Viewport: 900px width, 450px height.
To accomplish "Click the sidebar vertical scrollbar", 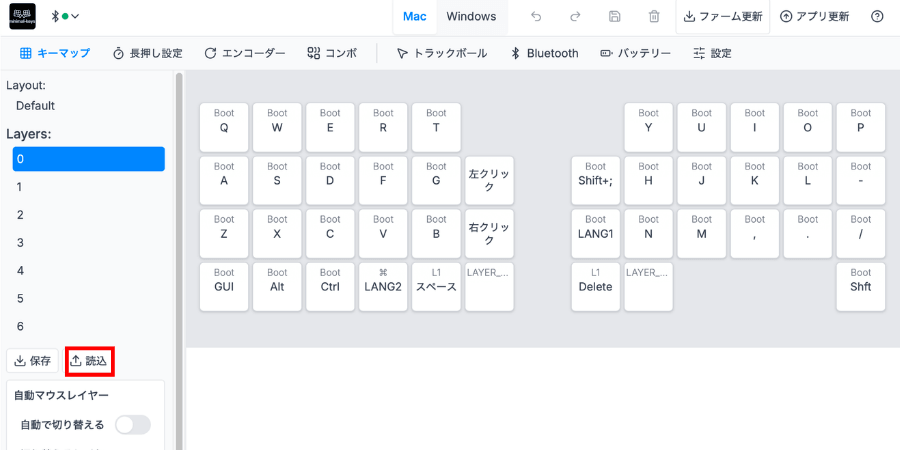I will pyautogui.click(x=179, y=258).
